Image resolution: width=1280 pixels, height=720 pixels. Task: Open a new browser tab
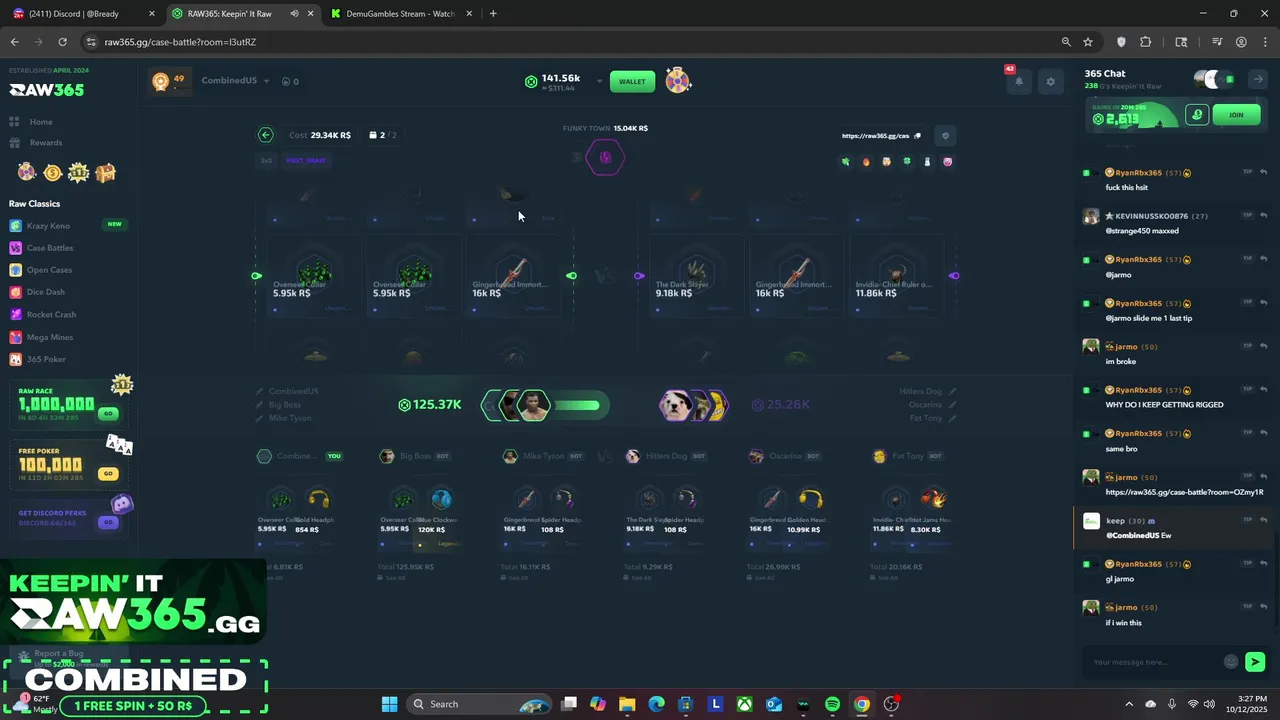pyautogui.click(x=493, y=14)
